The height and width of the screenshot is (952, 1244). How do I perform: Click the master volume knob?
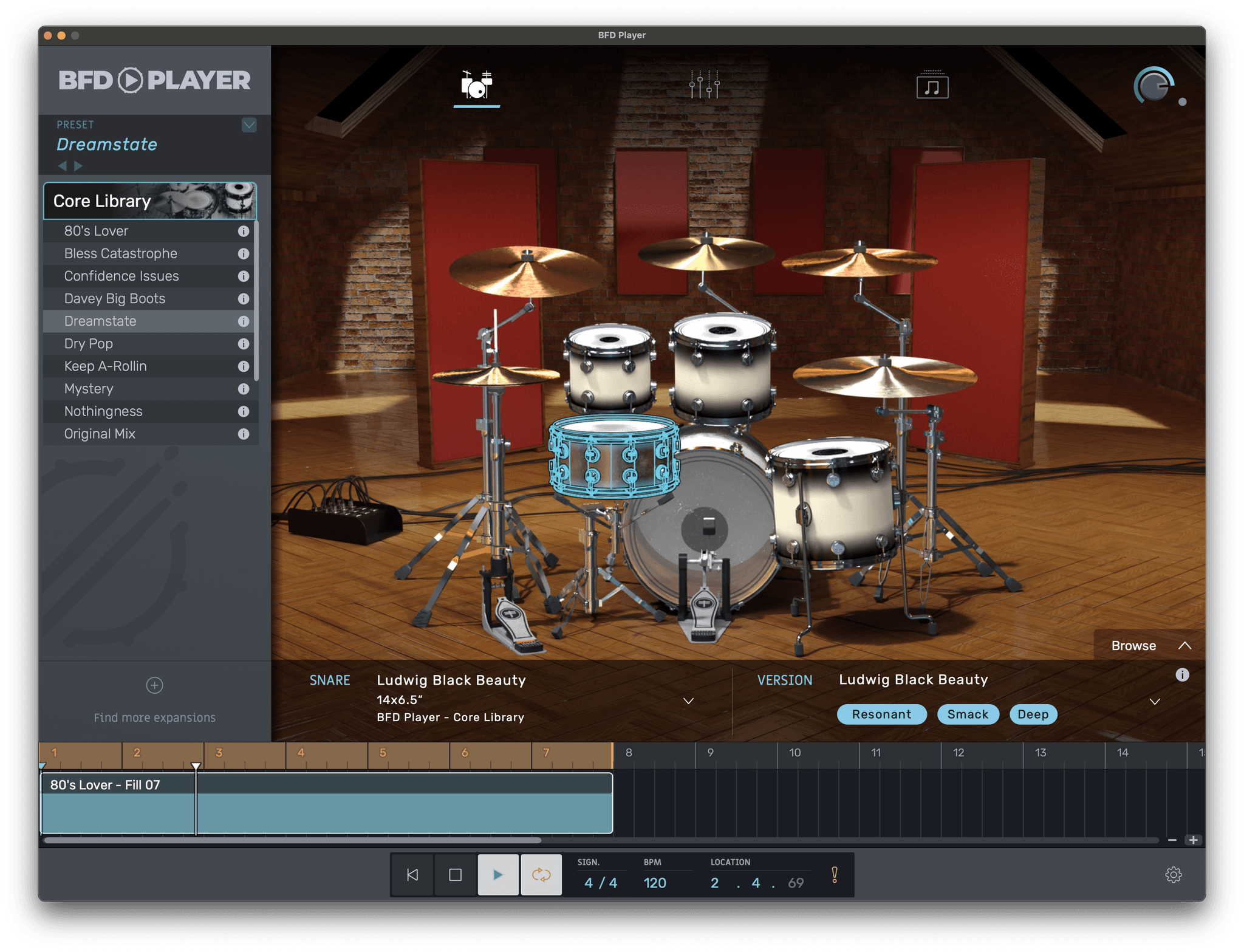click(1153, 86)
